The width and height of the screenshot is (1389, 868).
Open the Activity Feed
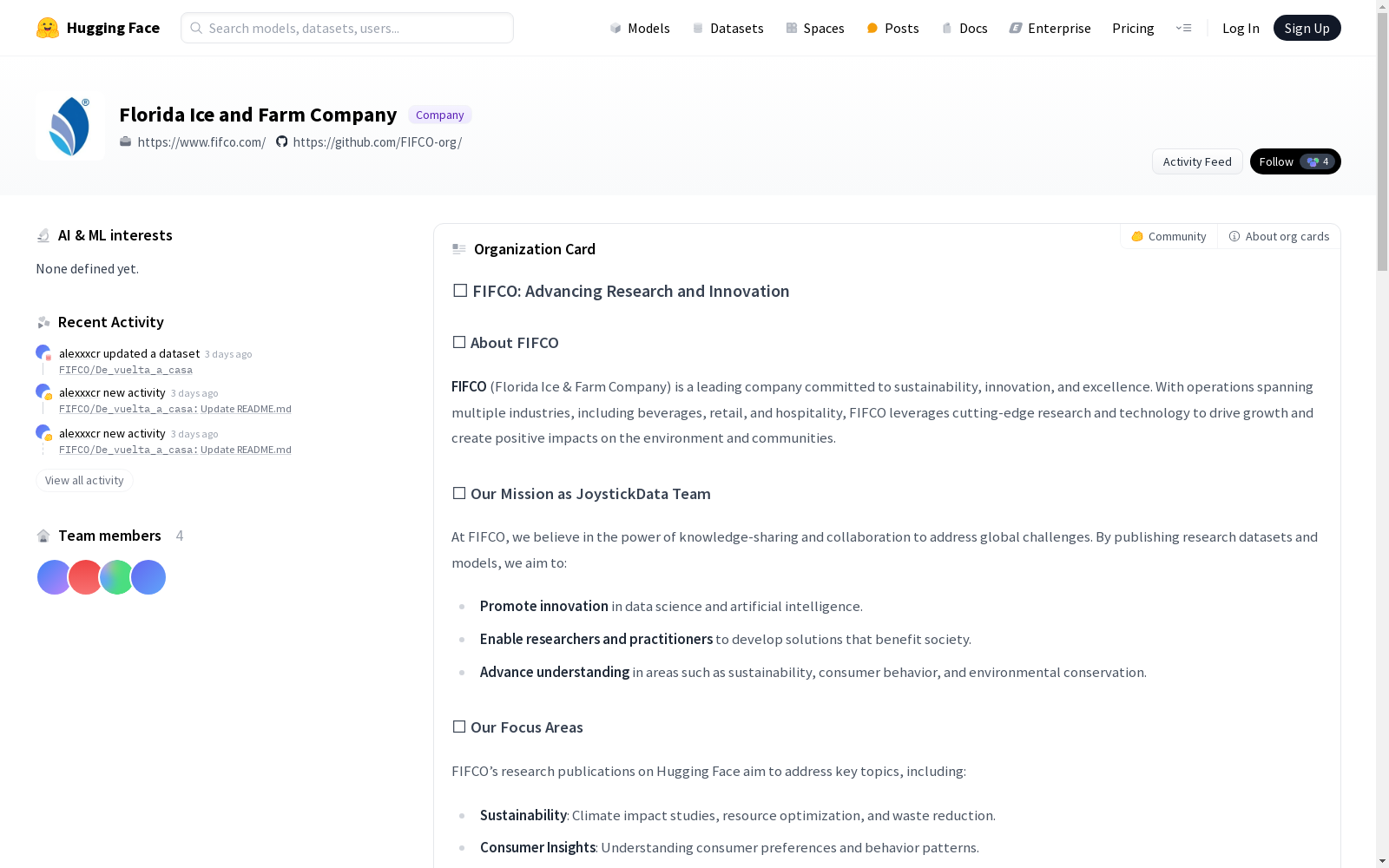[1197, 161]
